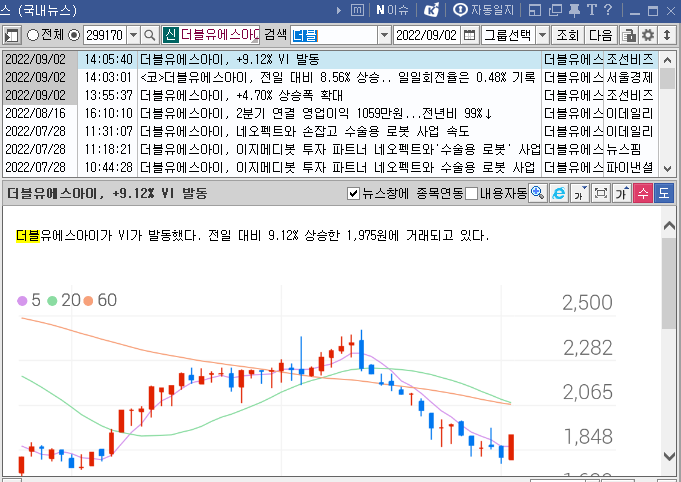
Task: Click 서울경제 source cell
Action: click(x=630, y=77)
